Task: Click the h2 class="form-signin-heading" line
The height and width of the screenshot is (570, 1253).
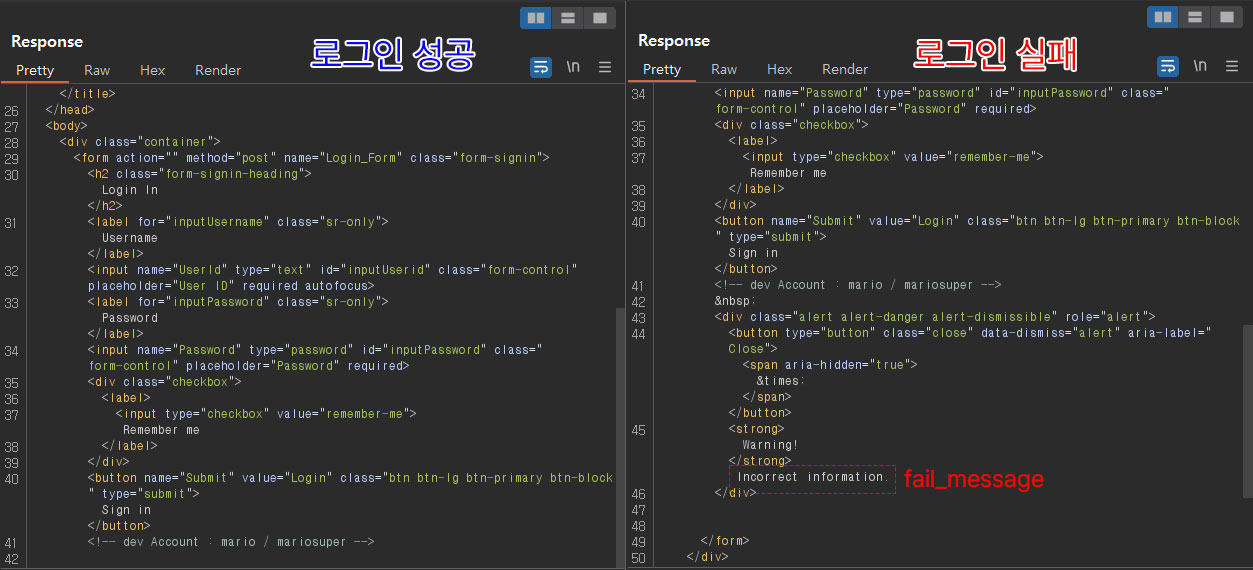Action: 199,174
